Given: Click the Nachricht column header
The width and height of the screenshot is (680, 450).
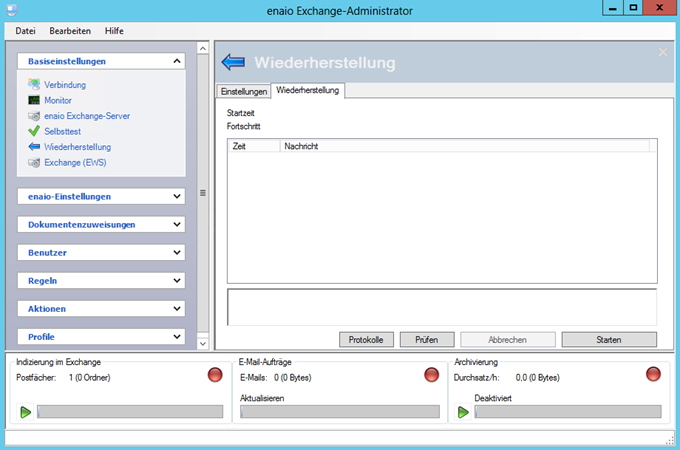Looking at the screenshot, I should pyautogui.click(x=301, y=146).
